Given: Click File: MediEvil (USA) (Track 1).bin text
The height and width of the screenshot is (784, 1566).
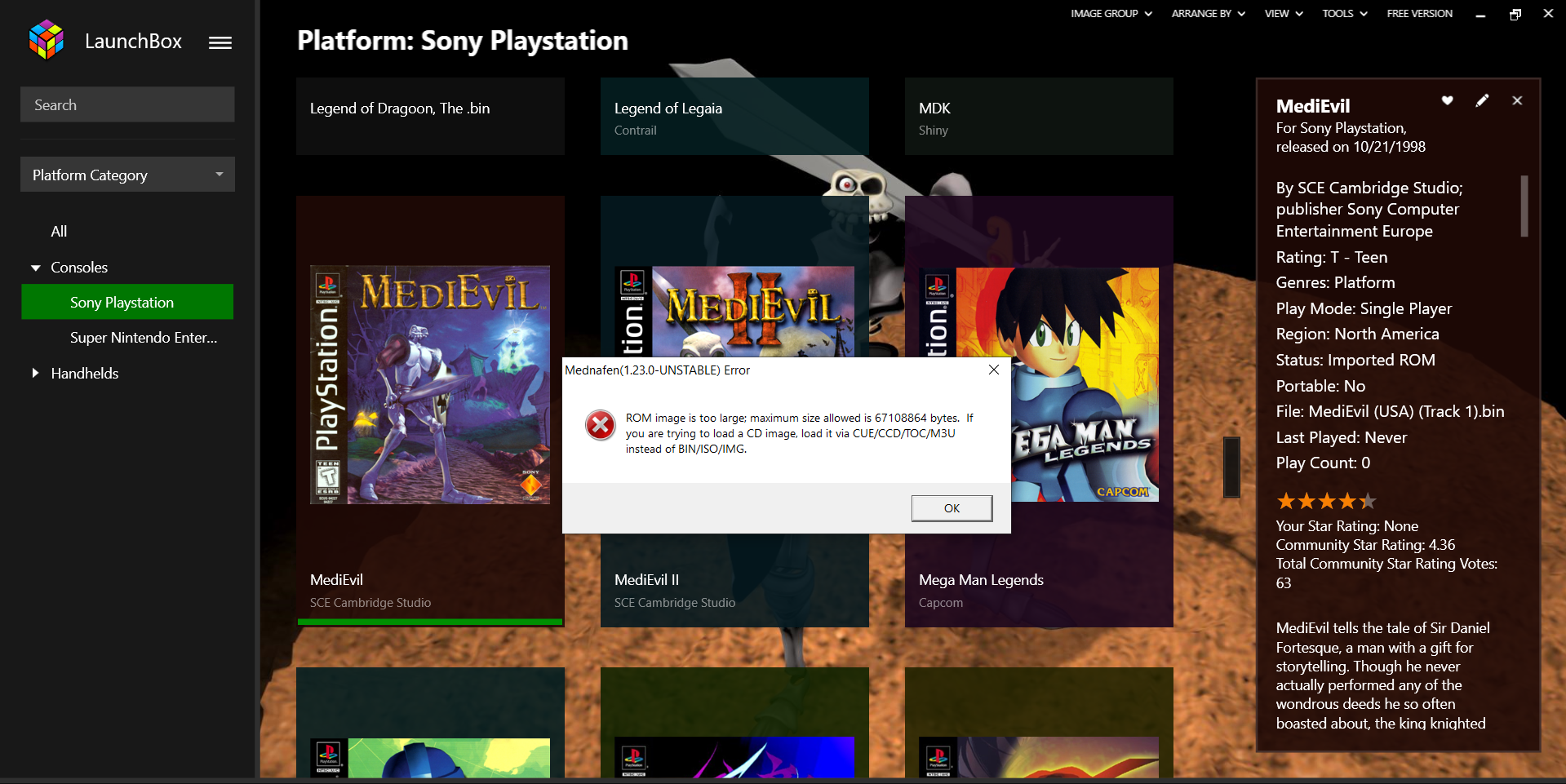Looking at the screenshot, I should (x=1390, y=412).
